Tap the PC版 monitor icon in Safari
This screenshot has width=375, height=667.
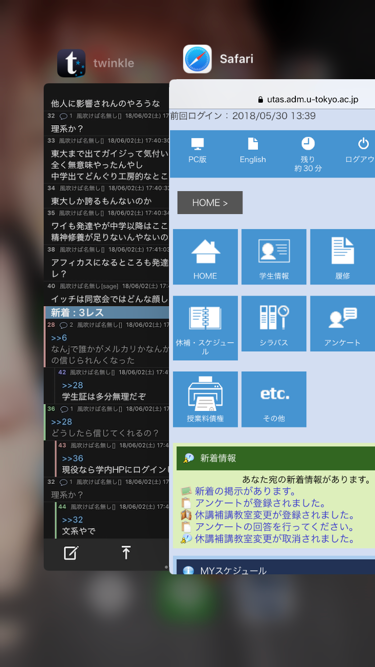(197, 144)
